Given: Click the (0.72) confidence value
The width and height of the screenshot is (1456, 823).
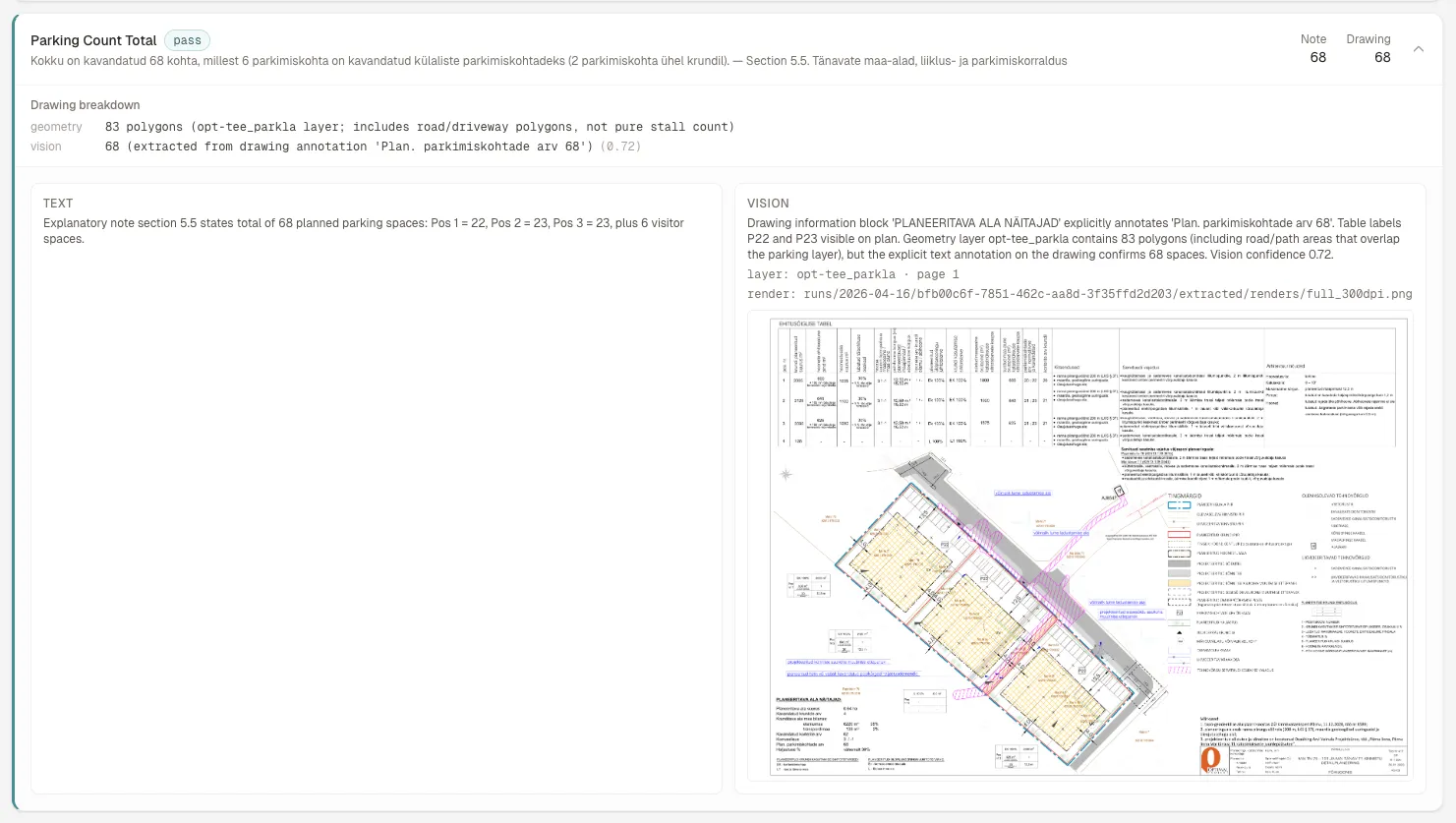Looking at the screenshot, I should (621, 147).
